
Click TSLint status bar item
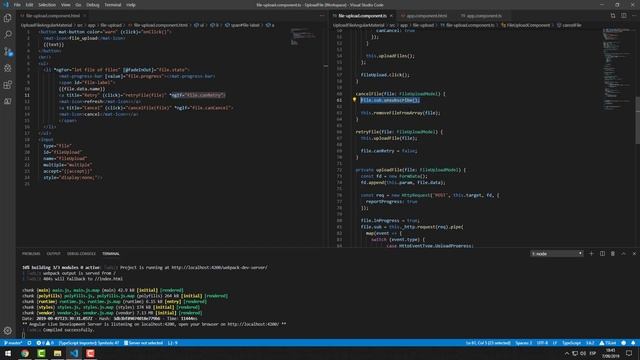pos(608,343)
